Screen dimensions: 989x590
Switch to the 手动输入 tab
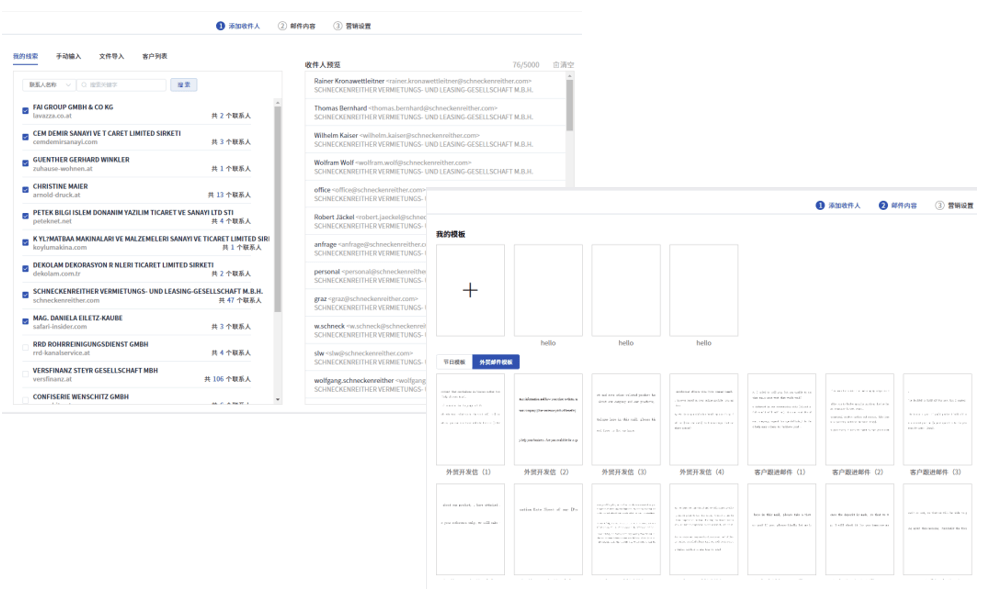(68, 56)
